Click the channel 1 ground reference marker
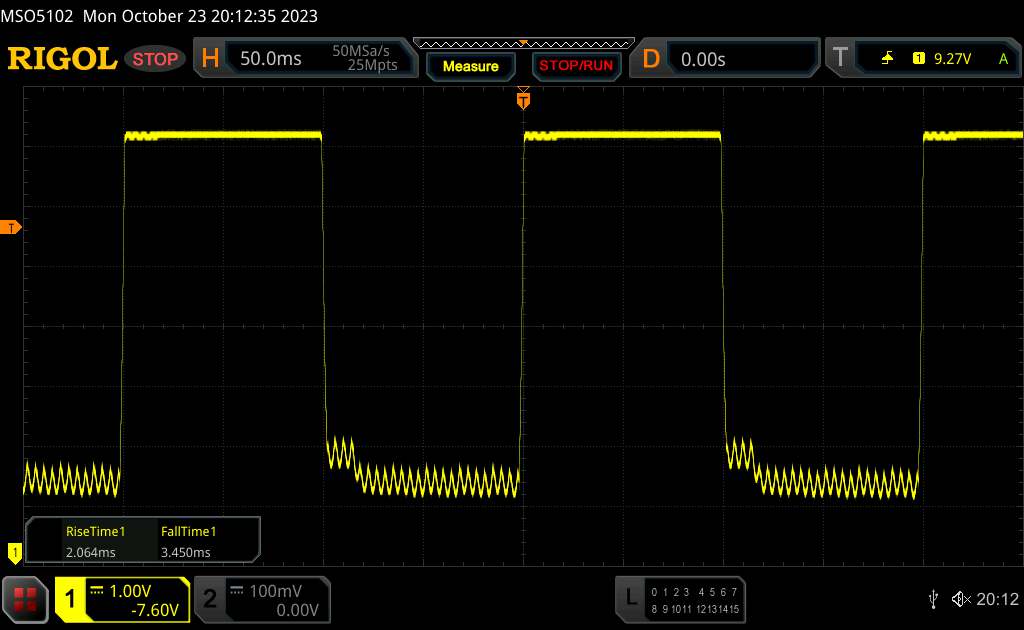The height and width of the screenshot is (630, 1024). pyautogui.click(x=14, y=550)
